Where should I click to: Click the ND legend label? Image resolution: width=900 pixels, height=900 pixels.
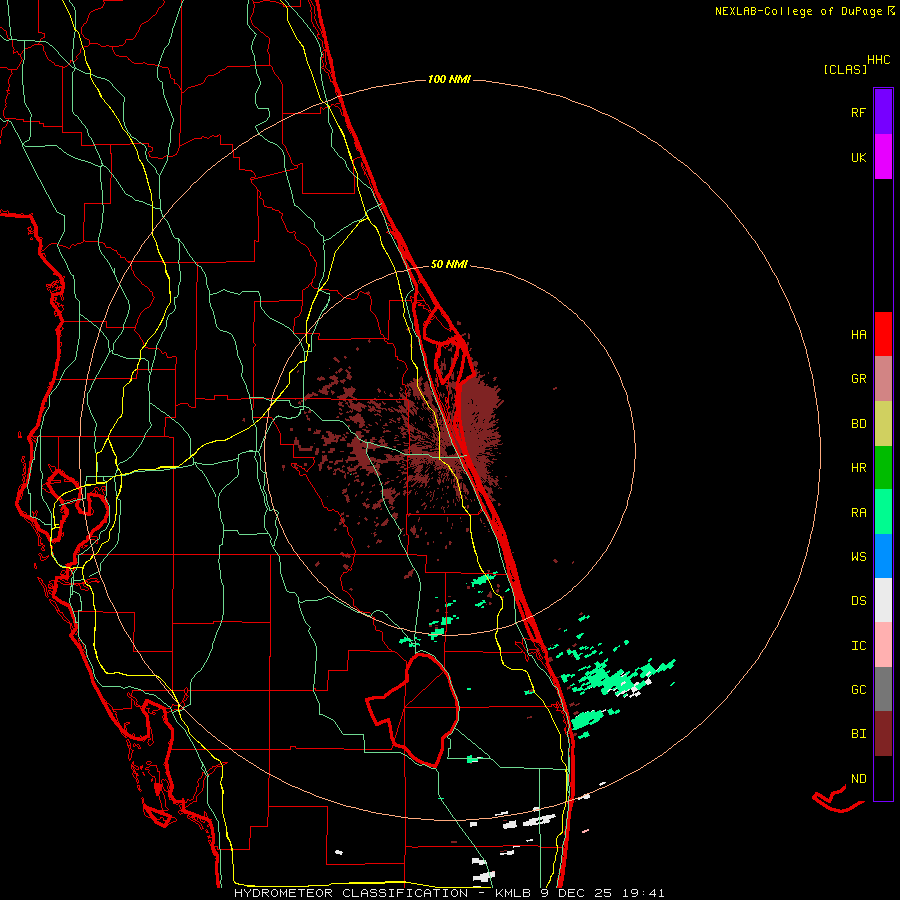(858, 779)
